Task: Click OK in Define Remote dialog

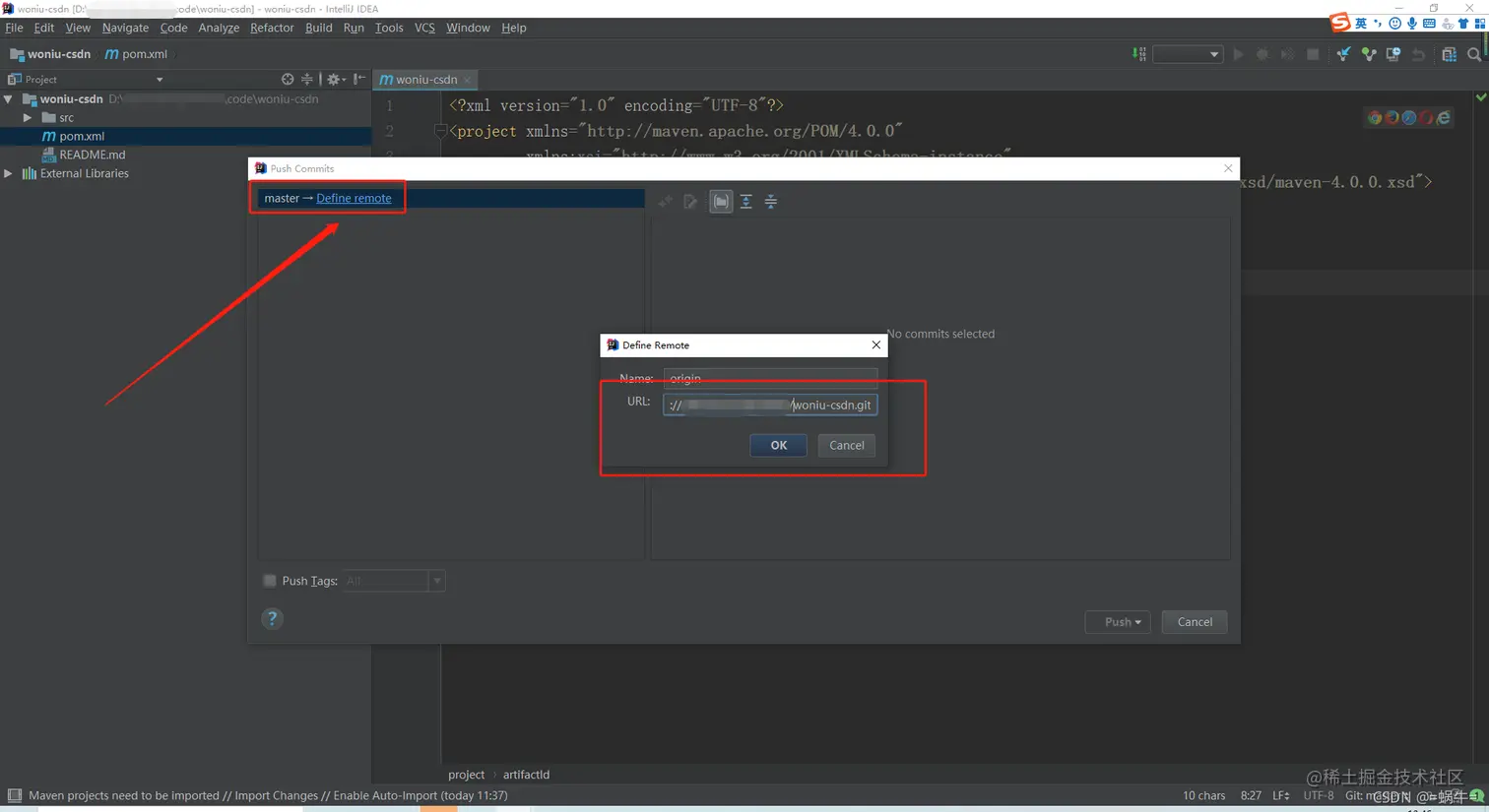Action: coord(778,445)
